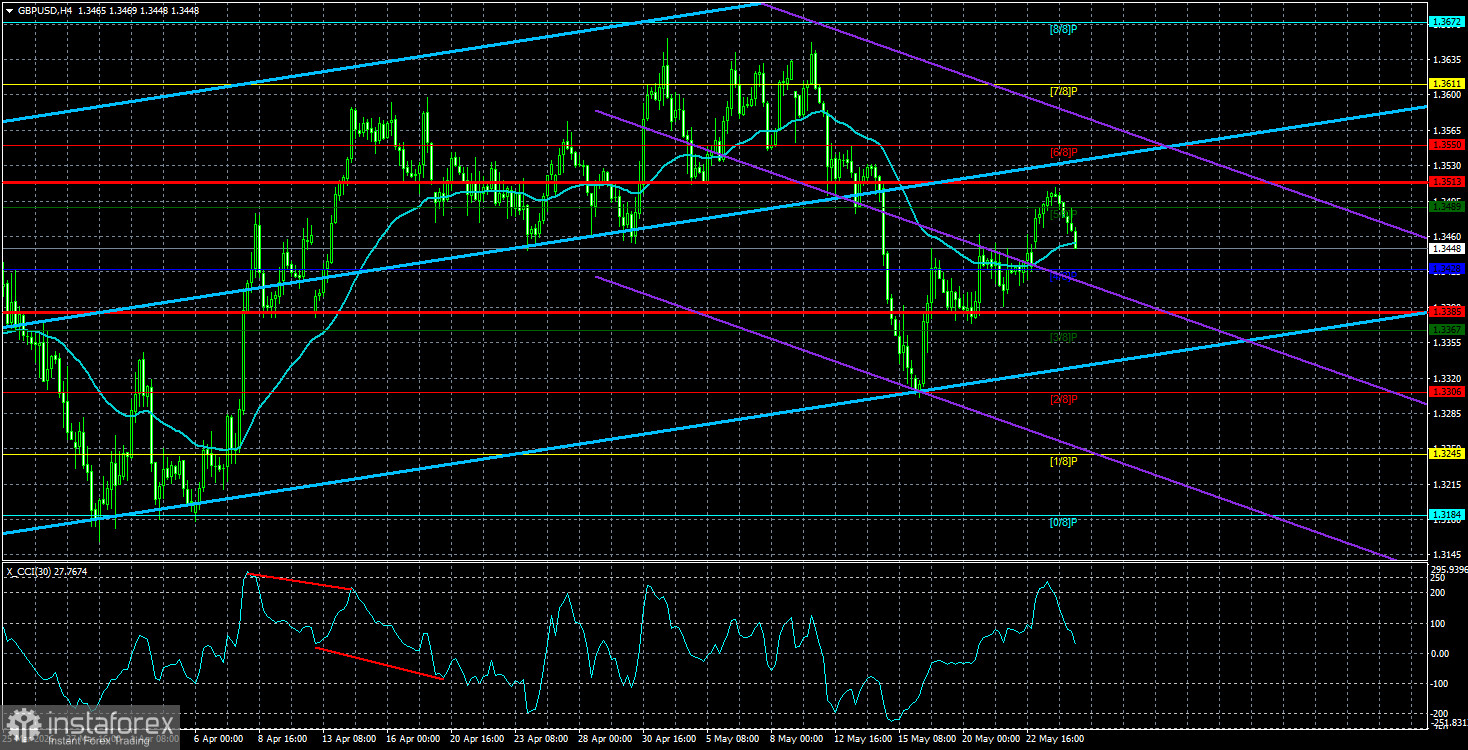Select the [8/8]P Murray level label
Viewport: 1468px width, 750px height.
click(x=1063, y=29)
